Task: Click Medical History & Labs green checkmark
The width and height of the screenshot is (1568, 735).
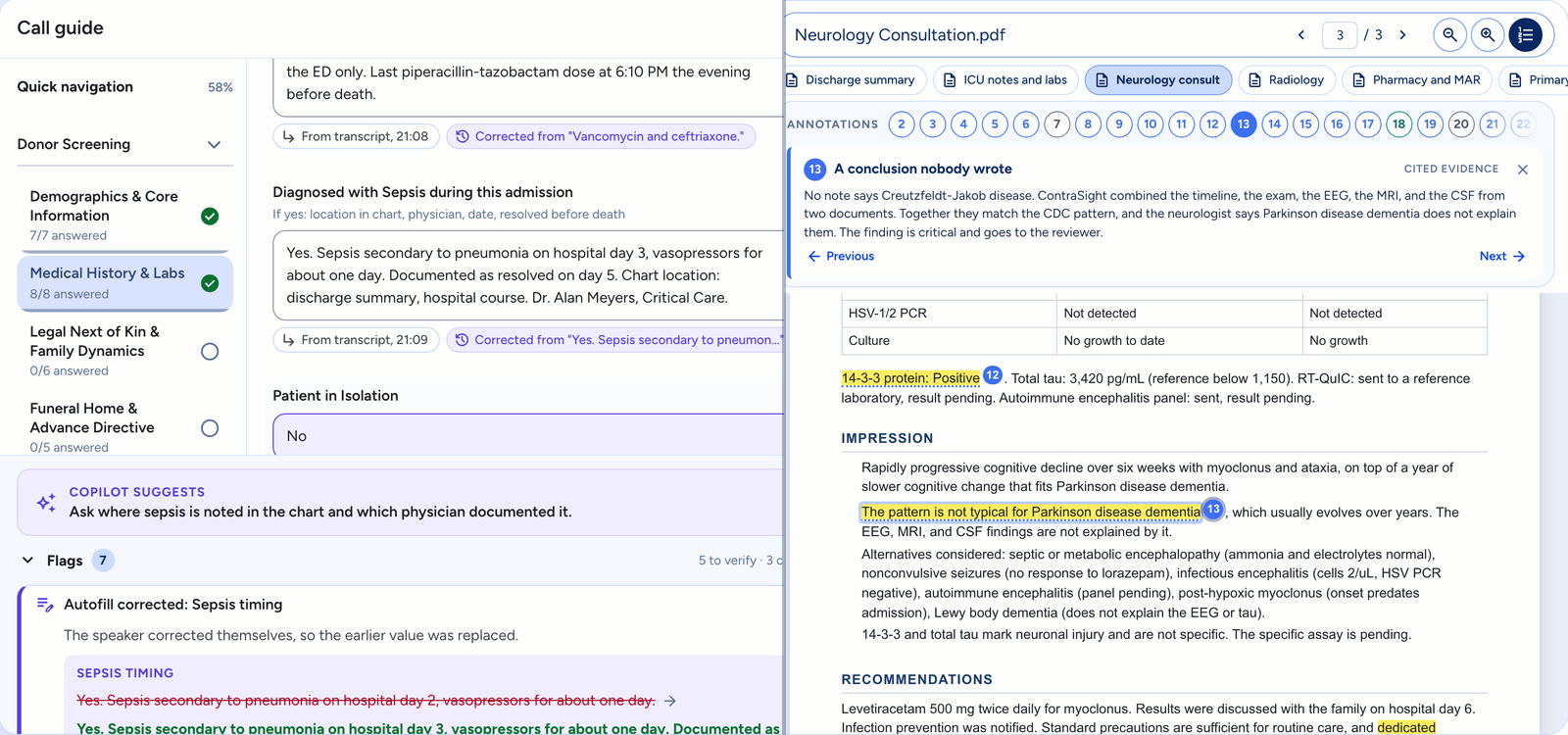Action: tap(210, 283)
